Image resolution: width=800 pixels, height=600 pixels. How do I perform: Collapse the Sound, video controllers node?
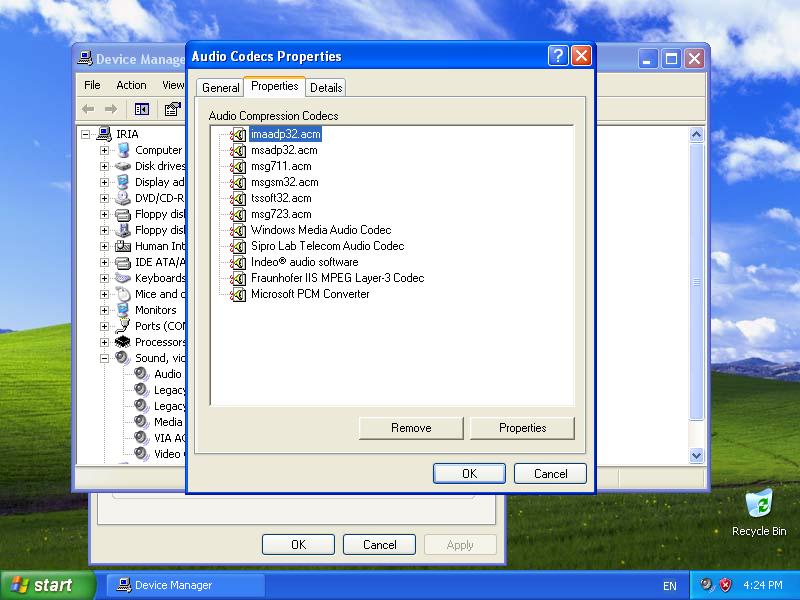coord(104,358)
